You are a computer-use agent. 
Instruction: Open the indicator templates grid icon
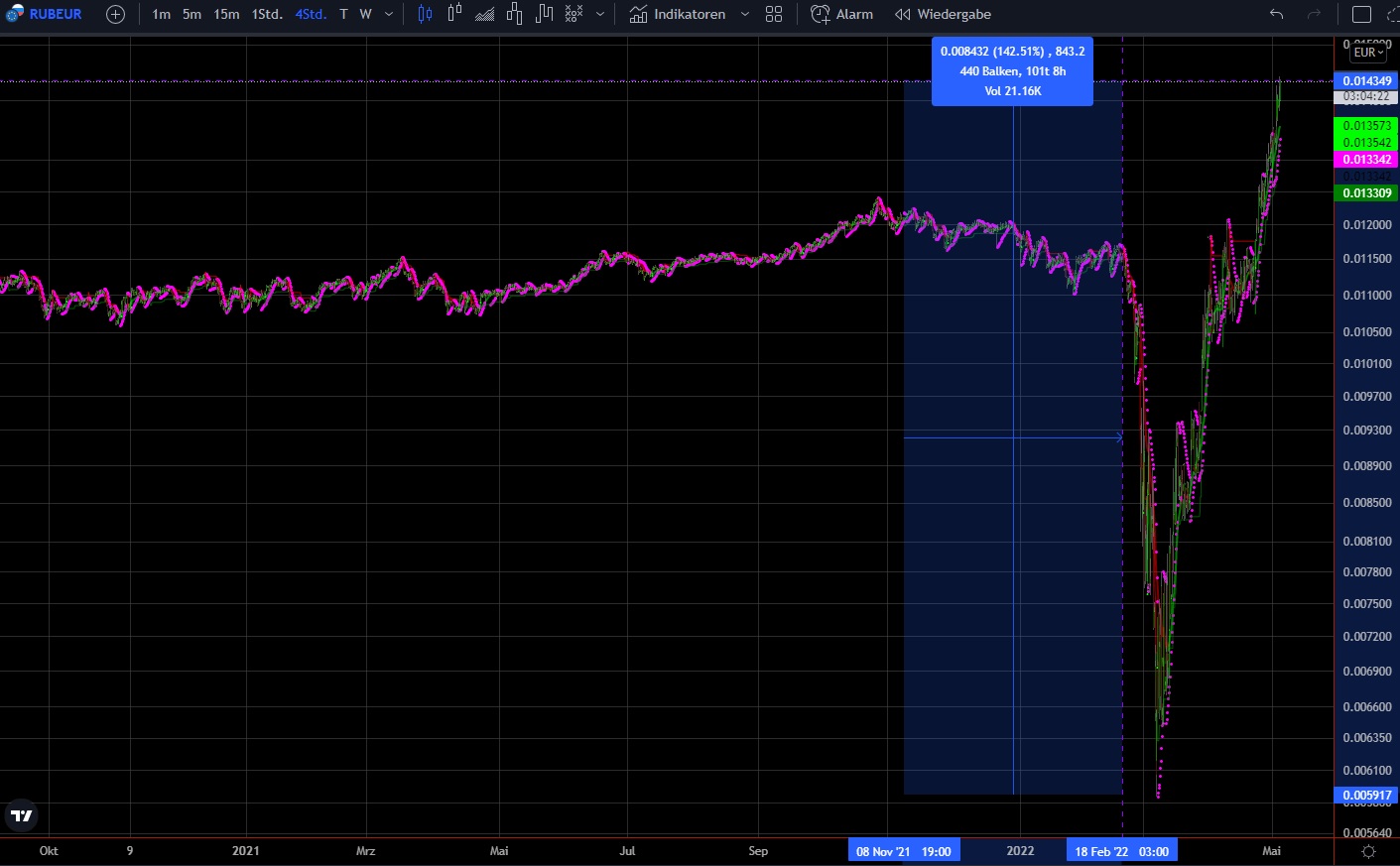(x=774, y=14)
